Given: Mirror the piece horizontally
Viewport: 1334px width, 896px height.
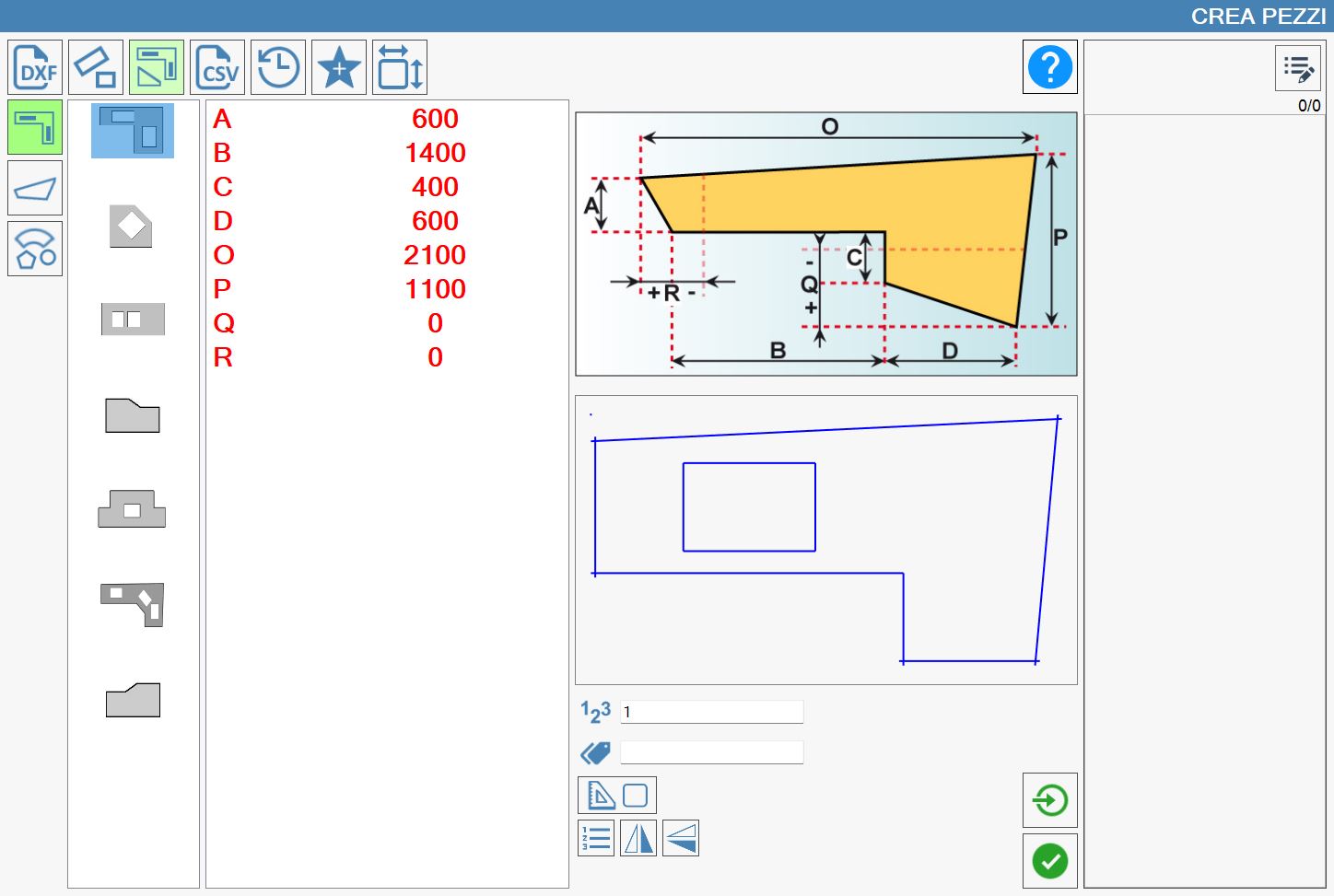Looking at the screenshot, I should tap(638, 838).
